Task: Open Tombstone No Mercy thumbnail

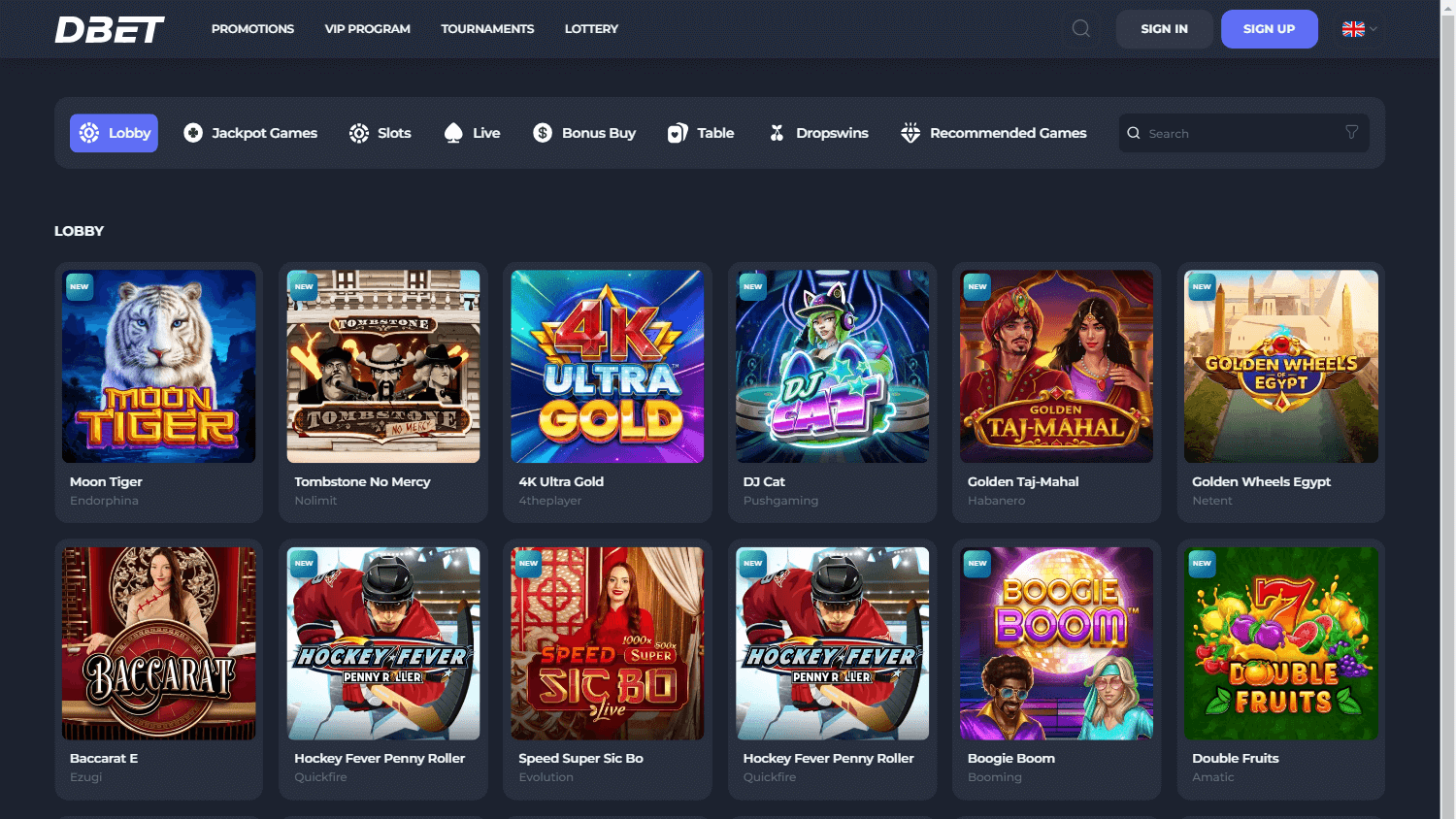Action: pos(383,366)
